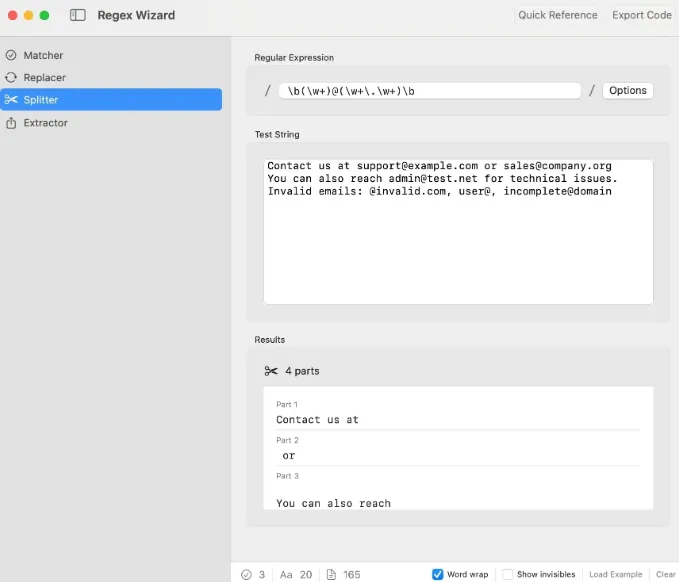
Task: Click the Clear button
Action: [x=666, y=575]
